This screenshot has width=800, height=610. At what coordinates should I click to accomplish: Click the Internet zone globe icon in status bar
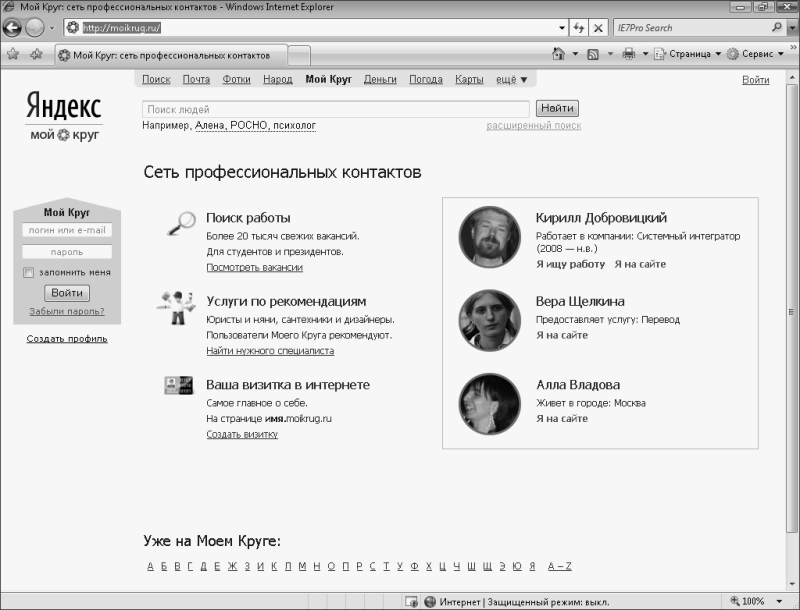click(430, 602)
